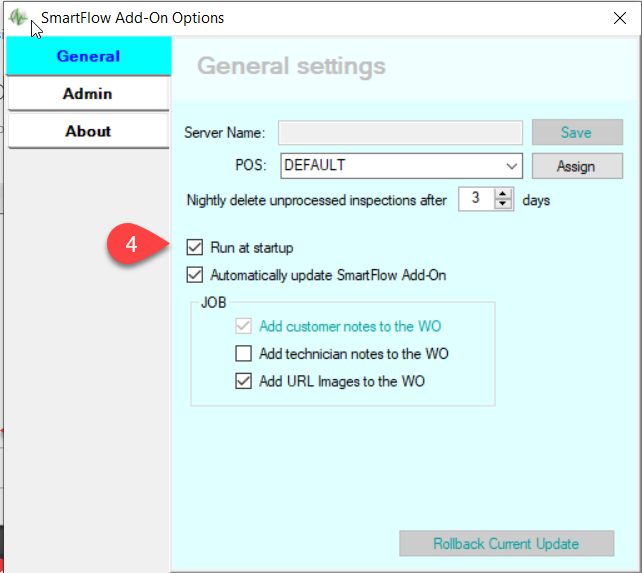
Task: Click the 'Server Name:' label
Action: coord(224,133)
